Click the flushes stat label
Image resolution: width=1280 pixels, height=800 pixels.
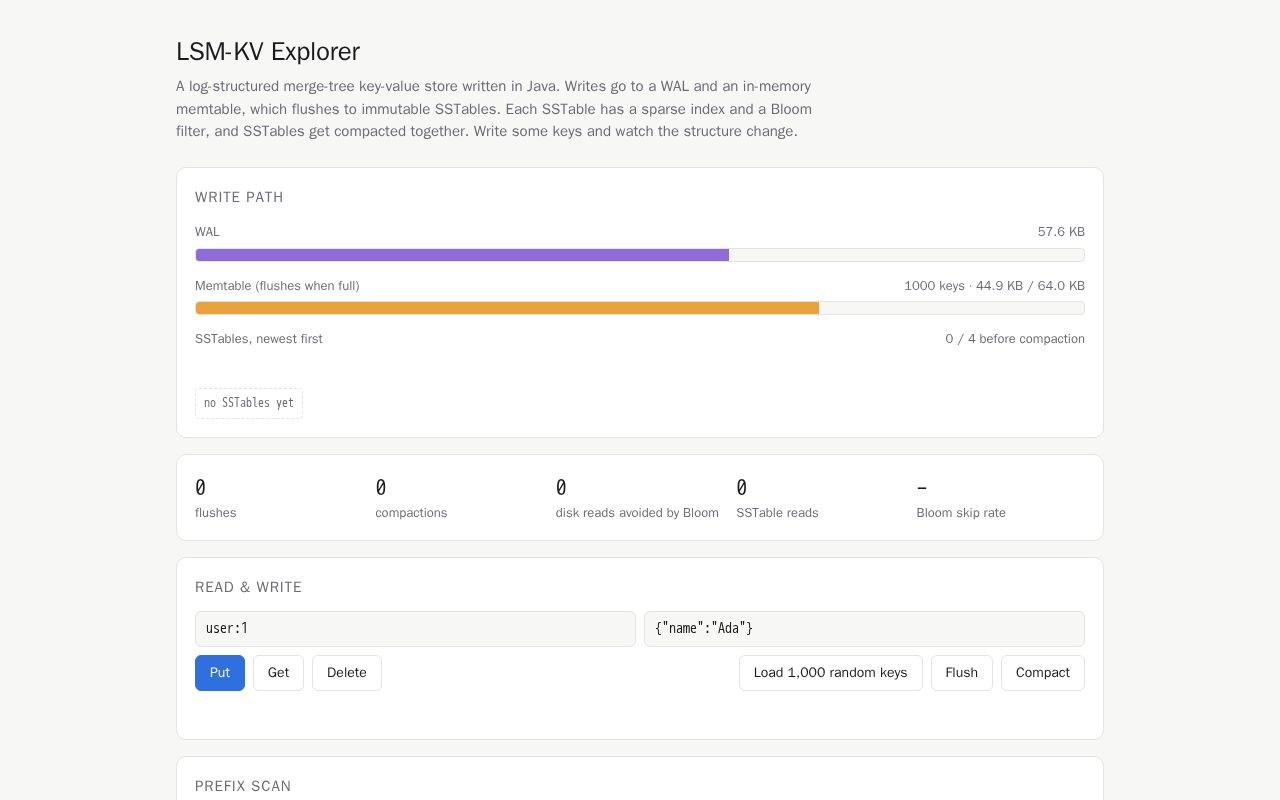click(216, 513)
